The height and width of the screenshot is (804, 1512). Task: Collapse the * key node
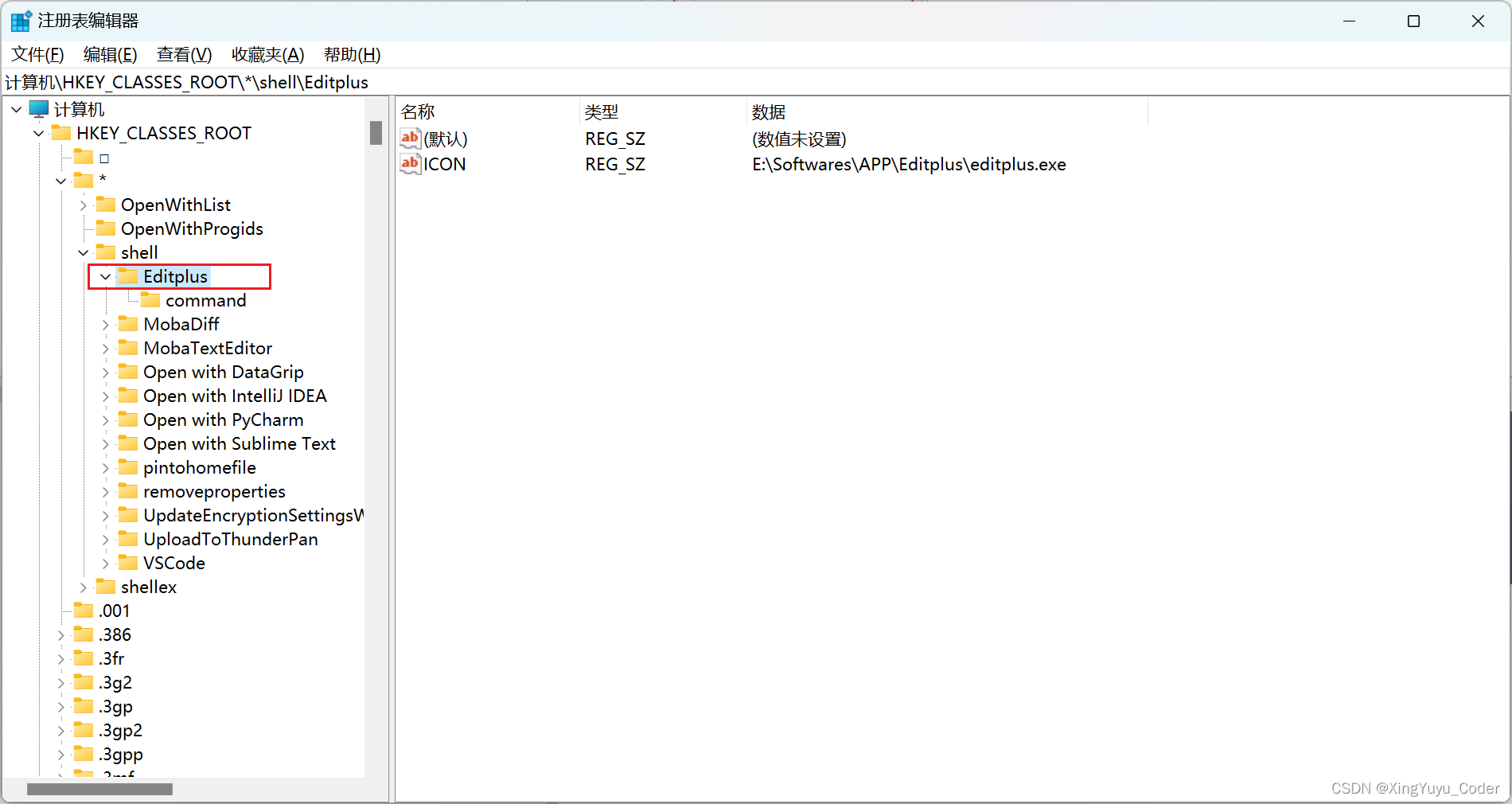click(61, 181)
